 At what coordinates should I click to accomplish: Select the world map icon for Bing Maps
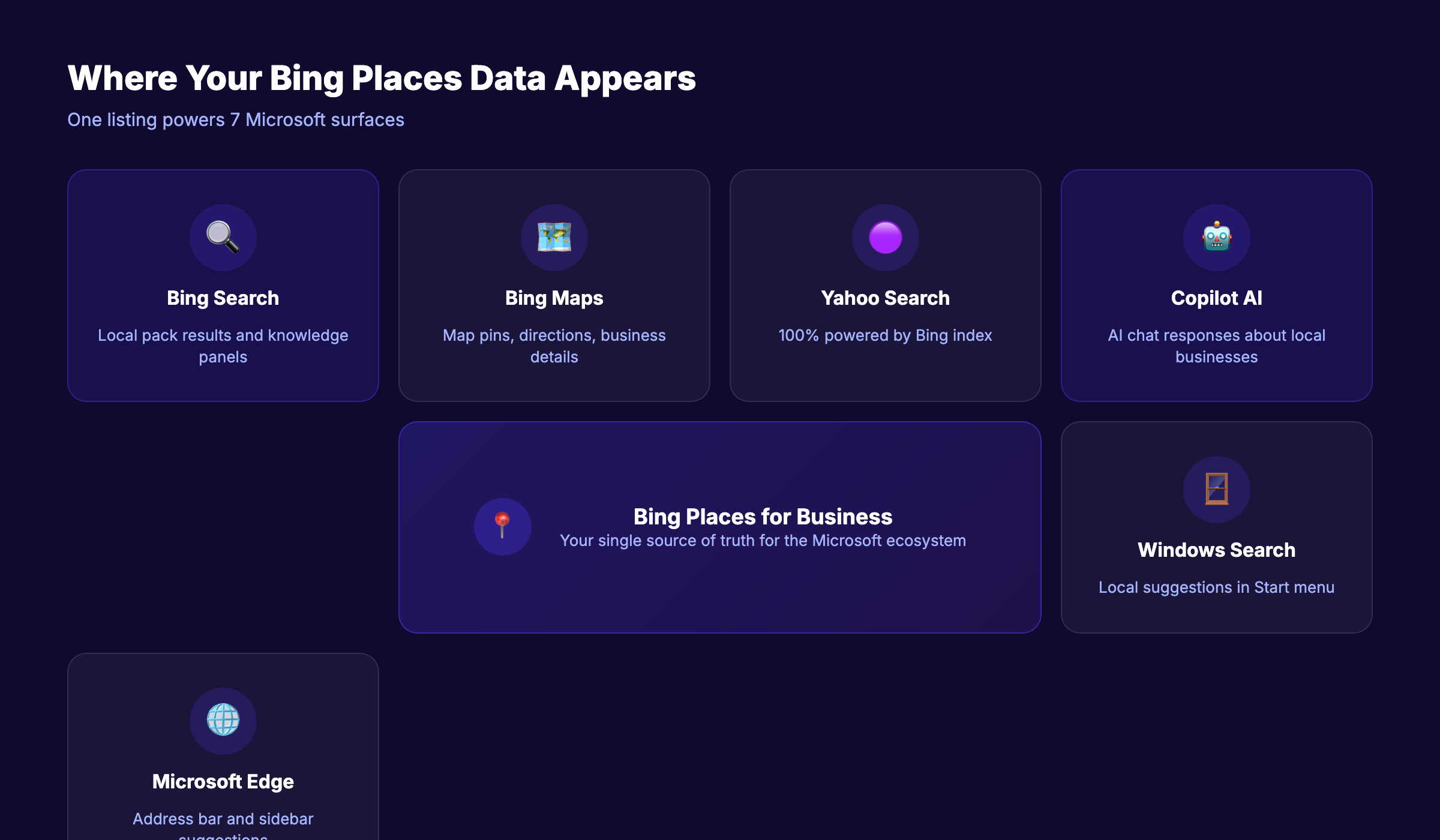(554, 238)
